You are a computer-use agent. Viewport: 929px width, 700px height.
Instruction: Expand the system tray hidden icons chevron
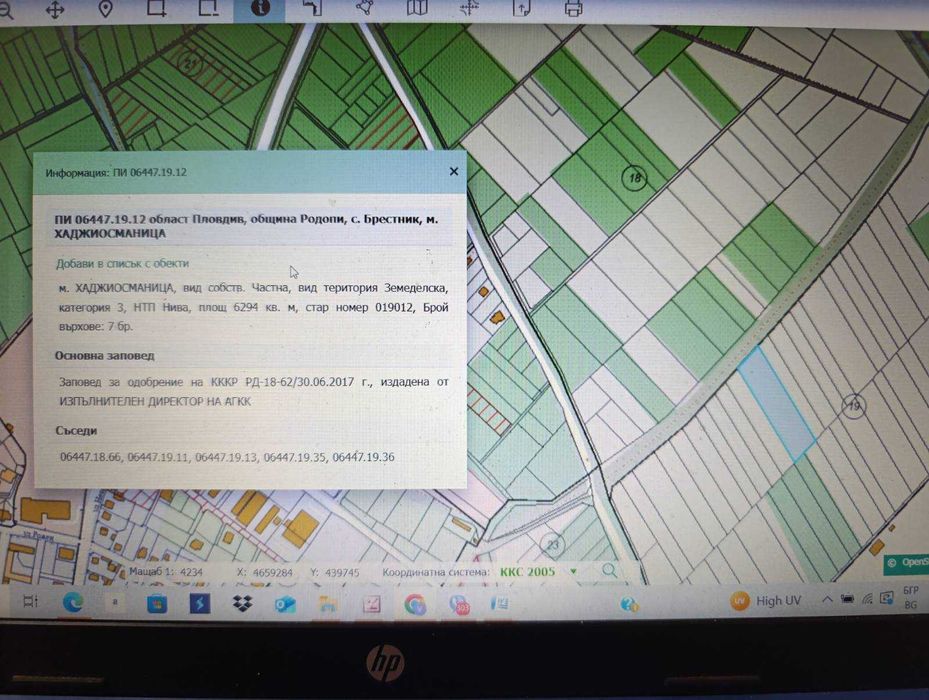pyautogui.click(x=827, y=599)
